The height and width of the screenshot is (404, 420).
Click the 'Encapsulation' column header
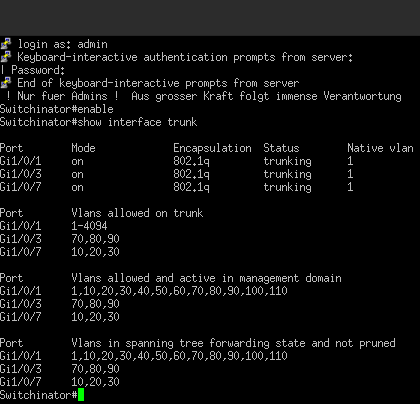tap(212, 148)
